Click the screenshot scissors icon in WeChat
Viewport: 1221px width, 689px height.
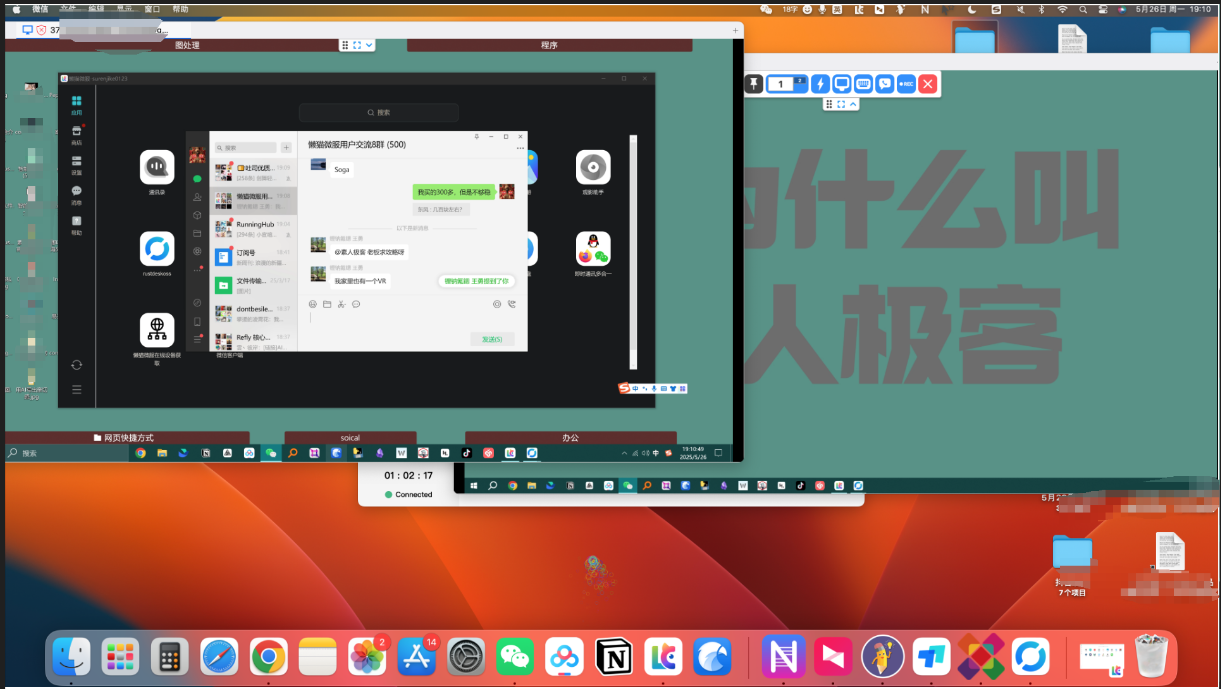[x=341, y=304]
